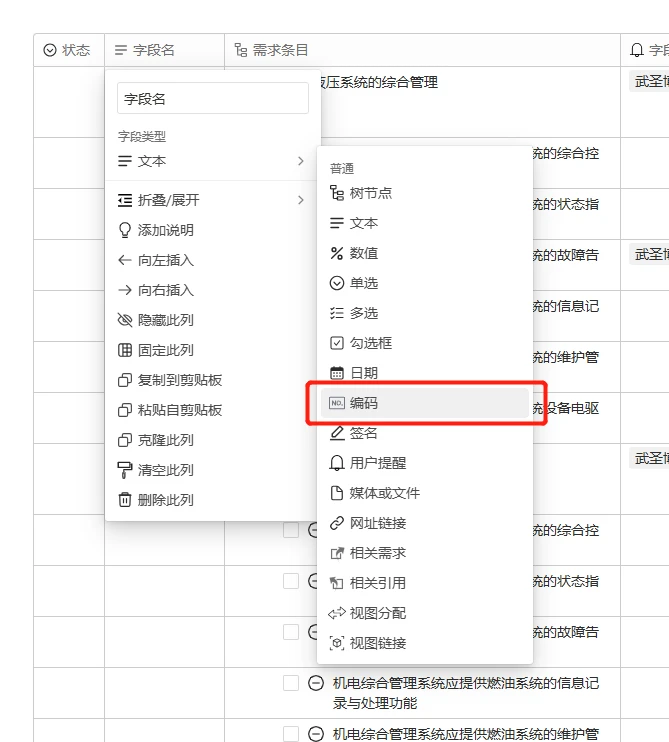669x742 pixels.
Task: Clone column with 克隆此列
Action: 212,440
